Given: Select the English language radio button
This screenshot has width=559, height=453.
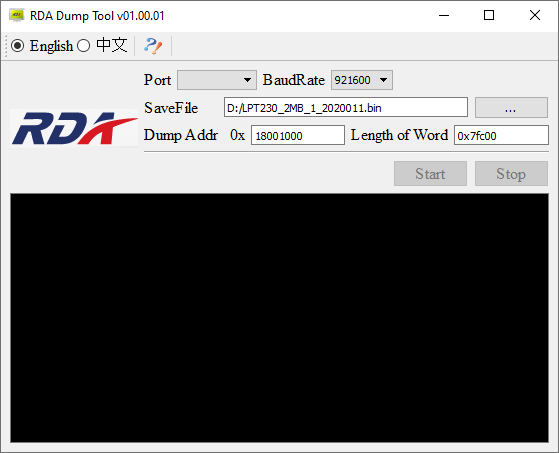Looking at the screenshot, I should (17, 46).
